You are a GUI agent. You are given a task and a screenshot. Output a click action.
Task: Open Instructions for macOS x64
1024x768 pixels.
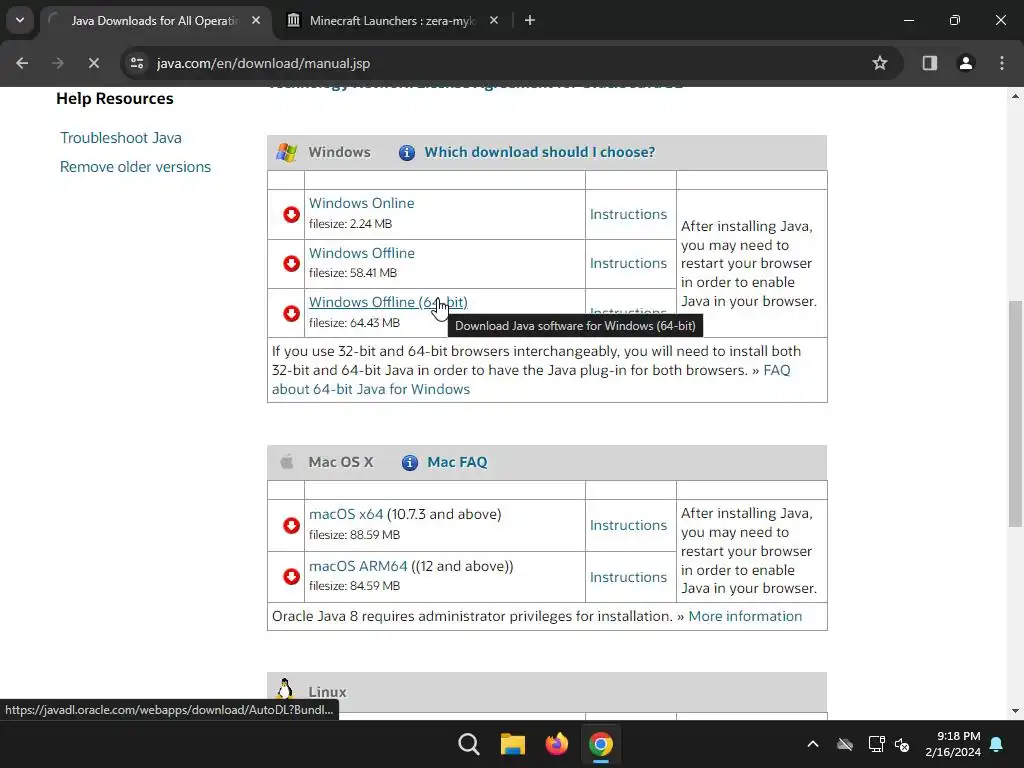pyautogui.click(x=628, y=525)
